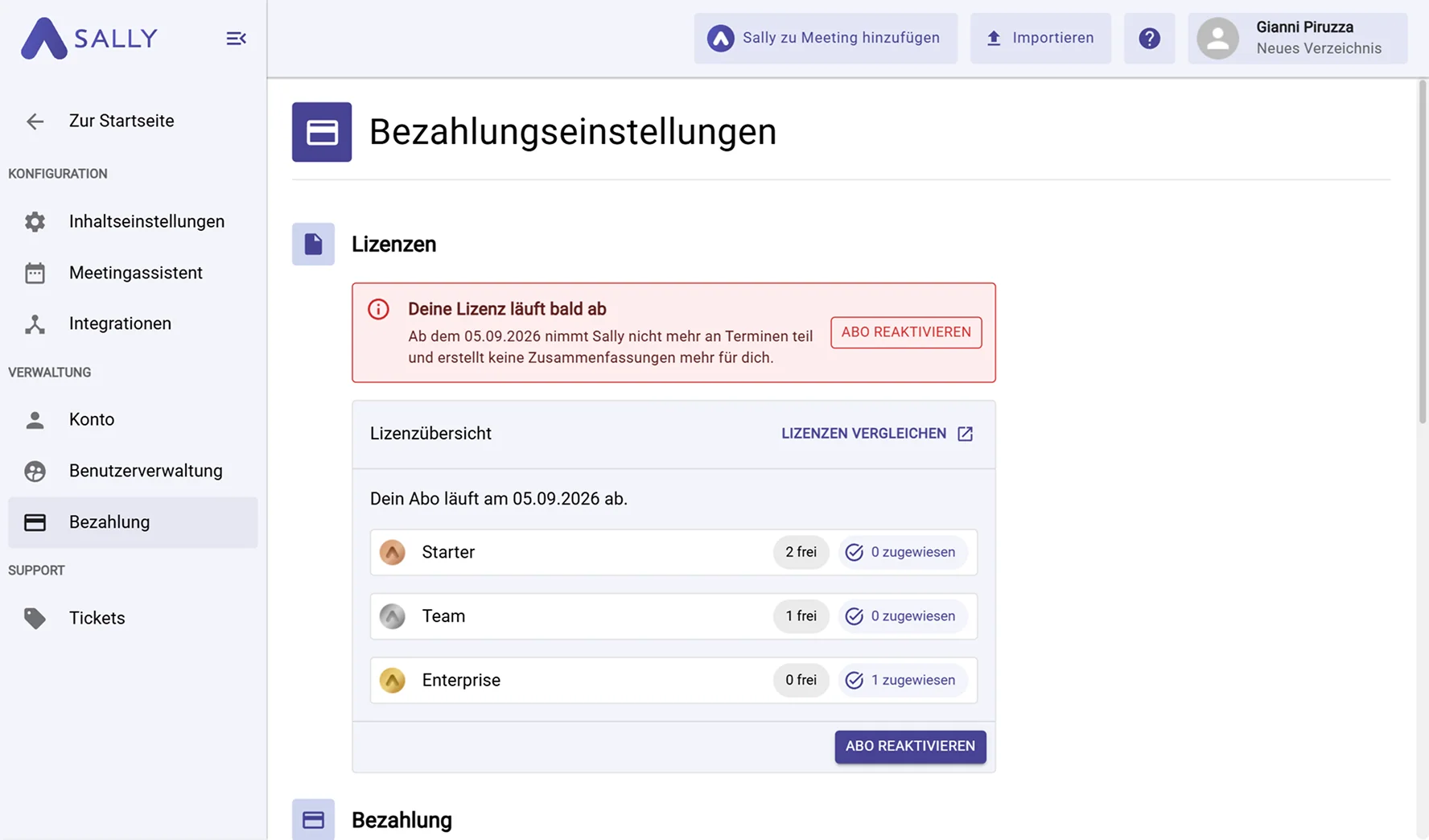Add Sally to a meeting
The image size is (1429, 840).
click(x=826, y=38)
